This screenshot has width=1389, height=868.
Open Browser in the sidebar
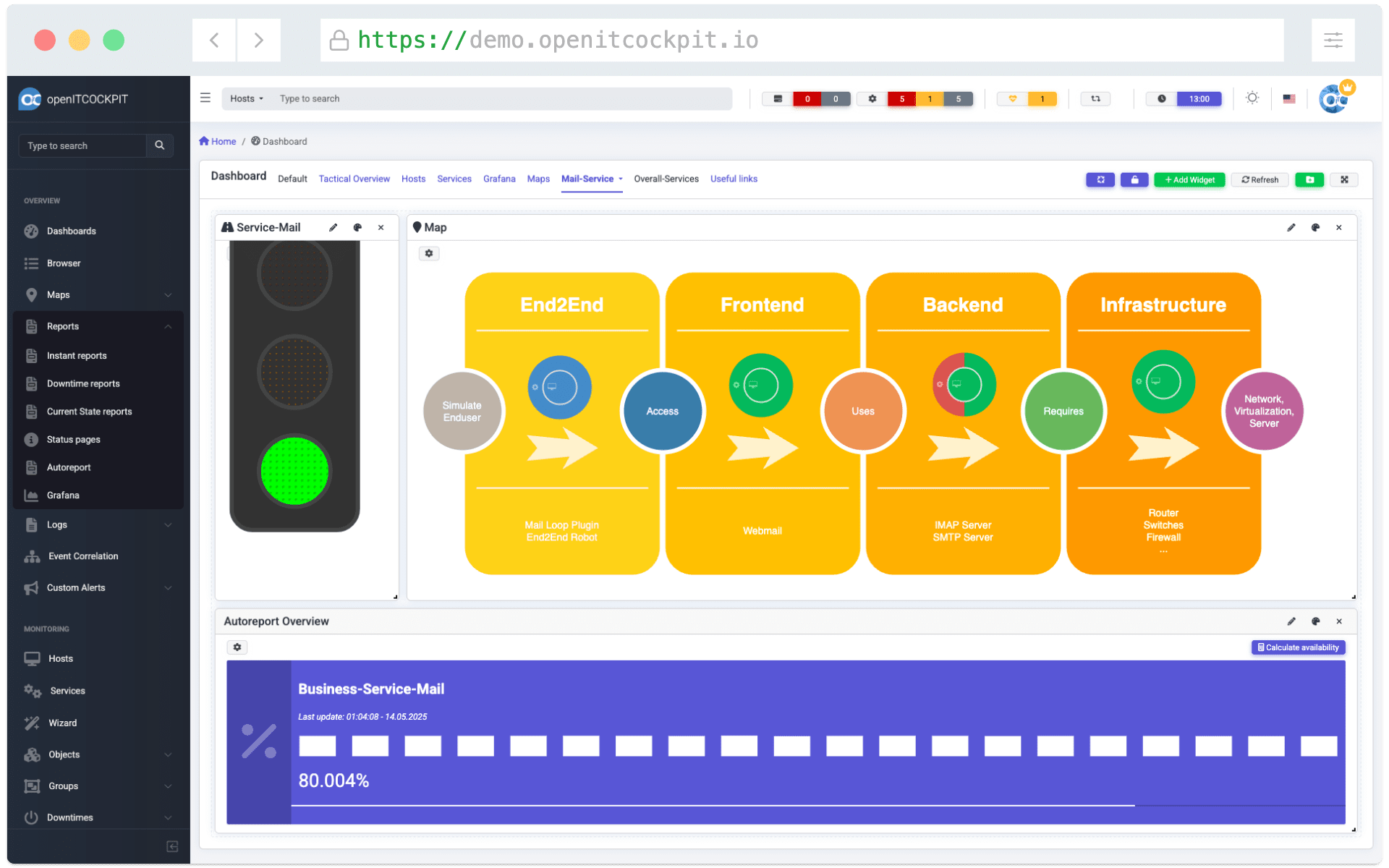(98, 263)
